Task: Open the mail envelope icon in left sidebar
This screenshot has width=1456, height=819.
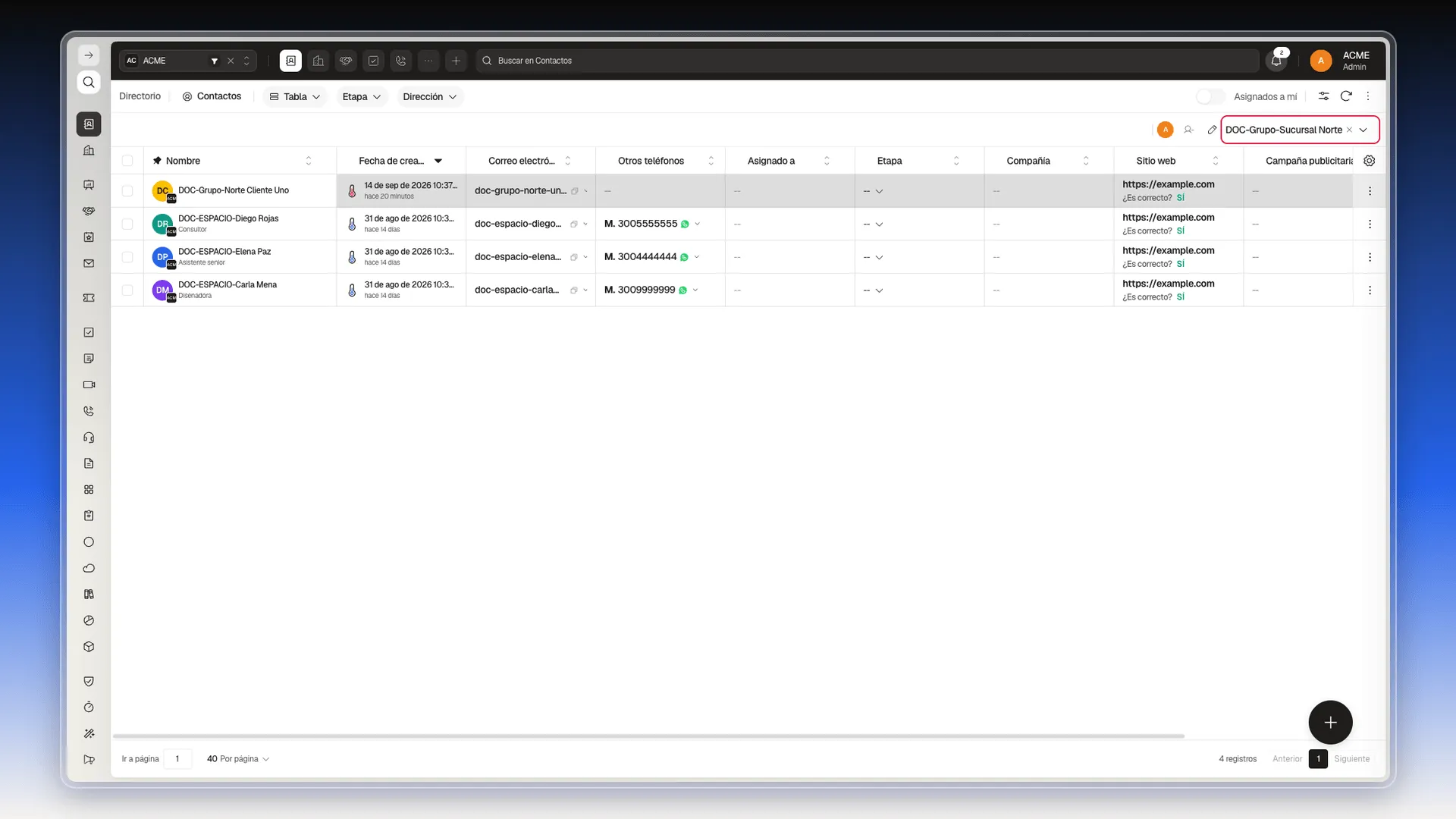Action: pyautogui.click(x=89, y=263)
